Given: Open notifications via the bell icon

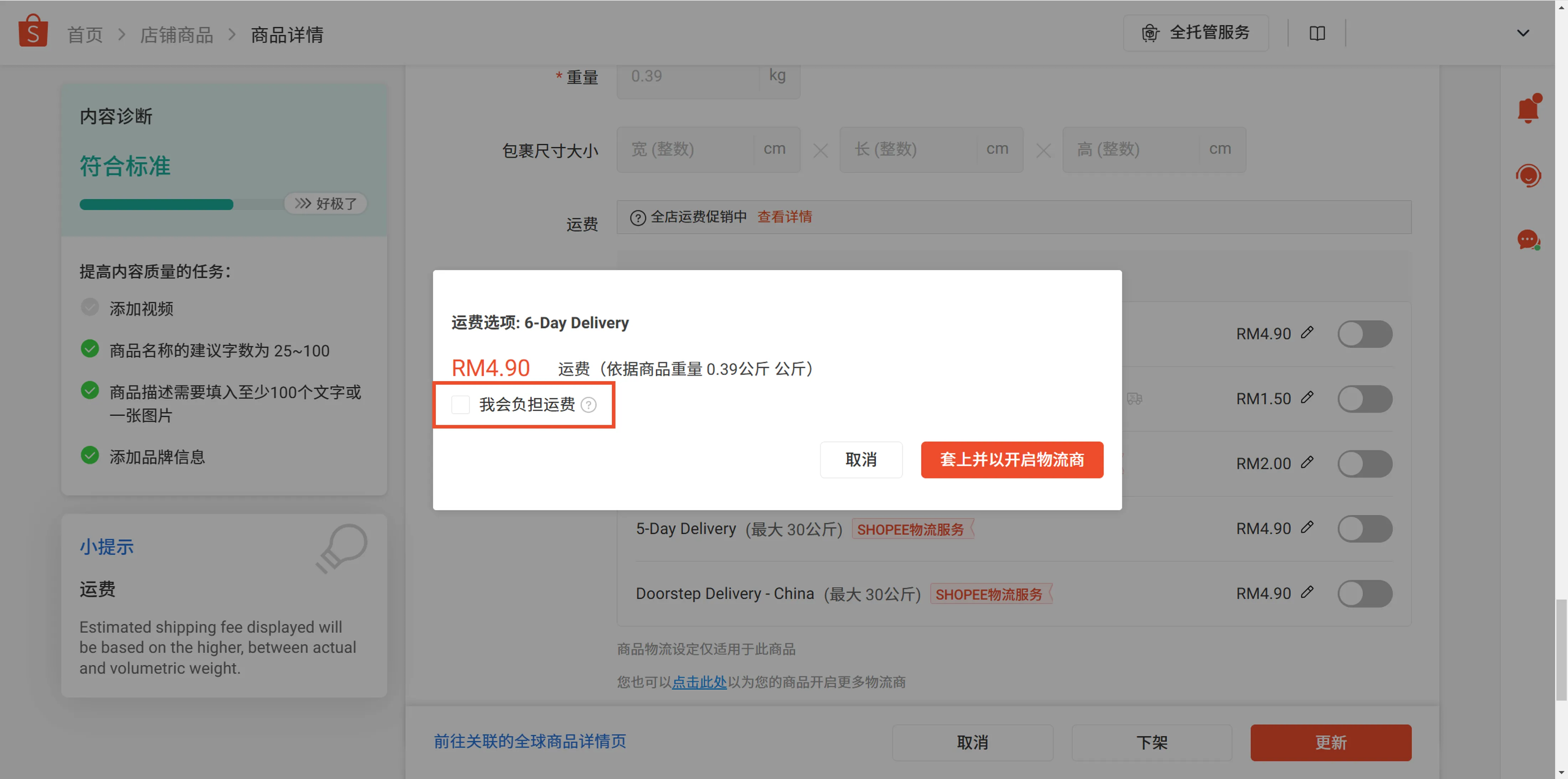Looking at the screenshot, I should click(1528, 108).
